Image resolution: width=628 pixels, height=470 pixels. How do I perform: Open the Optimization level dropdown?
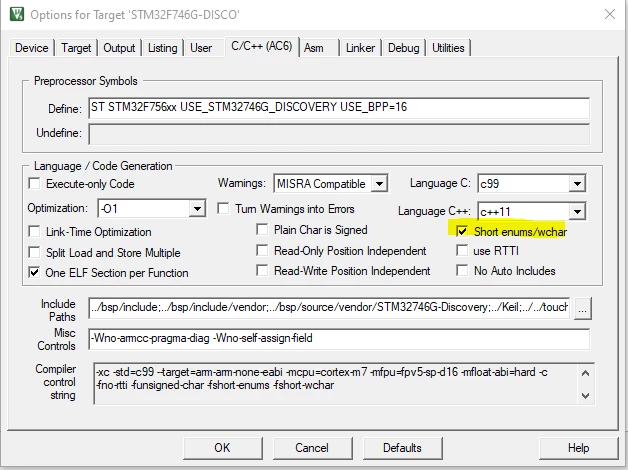(197, 209)
